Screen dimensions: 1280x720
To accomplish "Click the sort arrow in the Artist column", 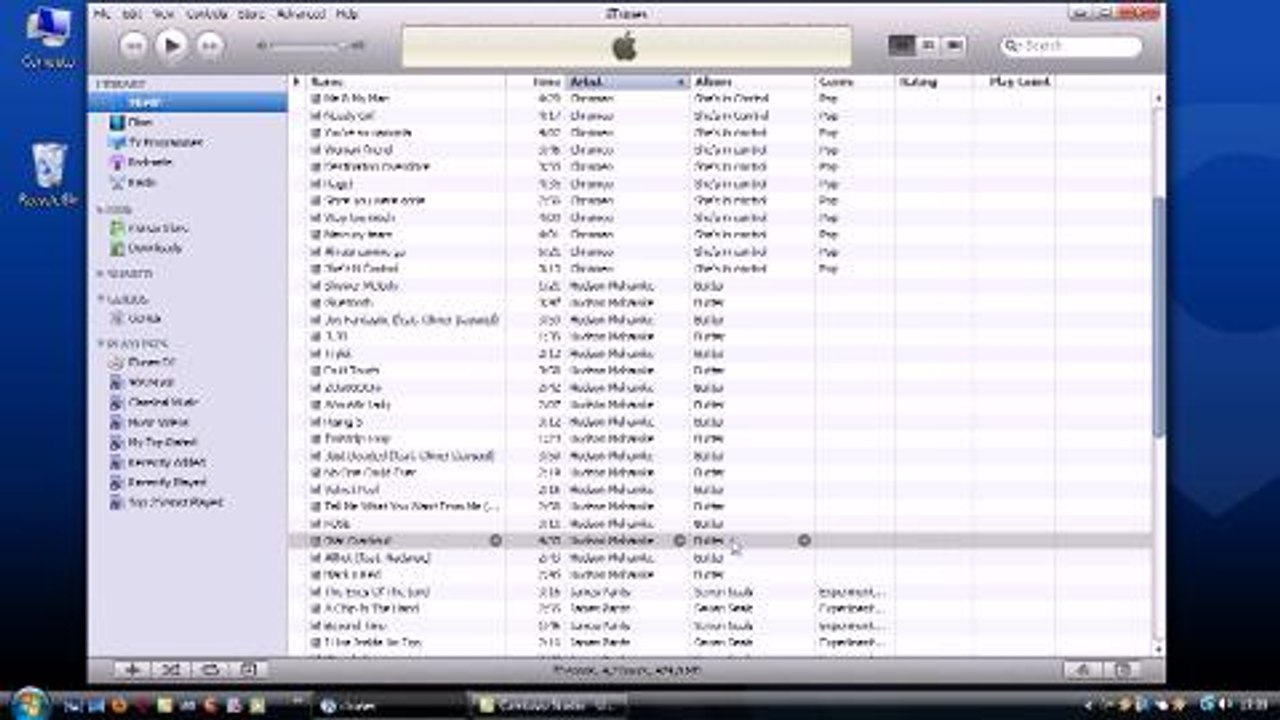I will click(681, 82).
